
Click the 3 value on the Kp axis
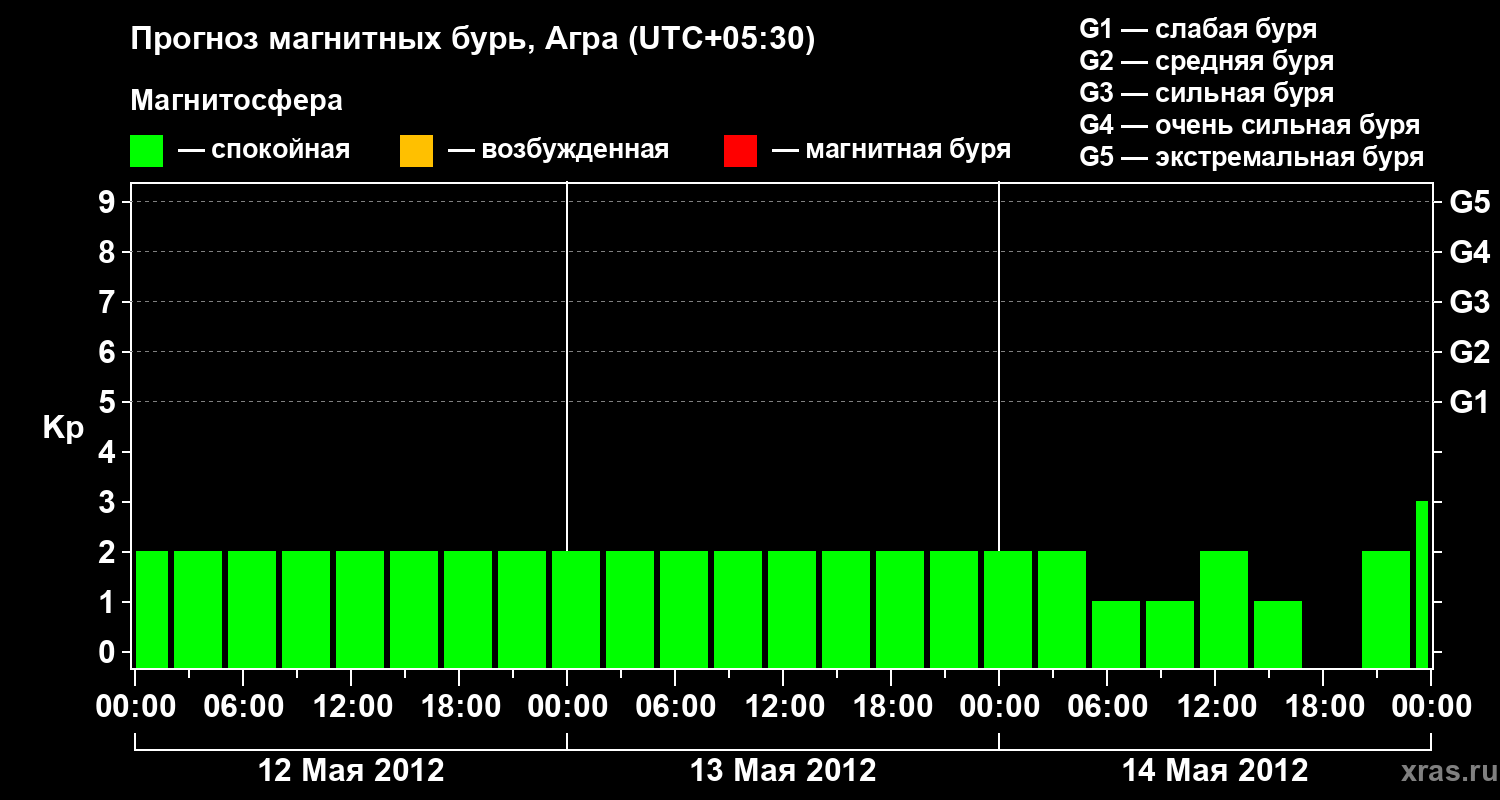[109, 502]
